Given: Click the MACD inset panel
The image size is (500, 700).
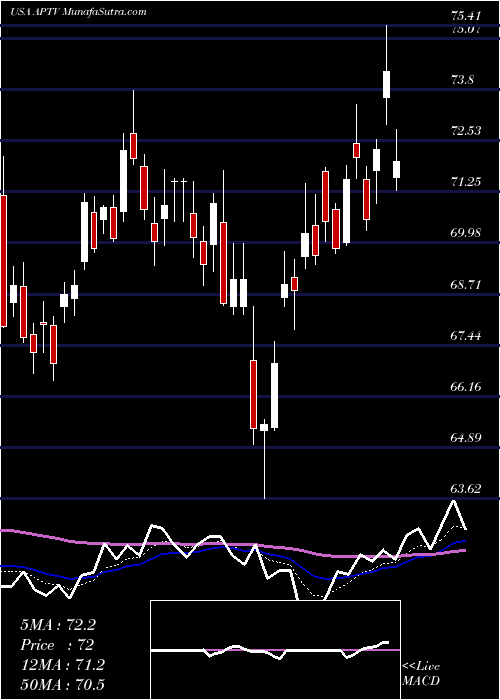Looking at the screenshot, I should [275, 650].
